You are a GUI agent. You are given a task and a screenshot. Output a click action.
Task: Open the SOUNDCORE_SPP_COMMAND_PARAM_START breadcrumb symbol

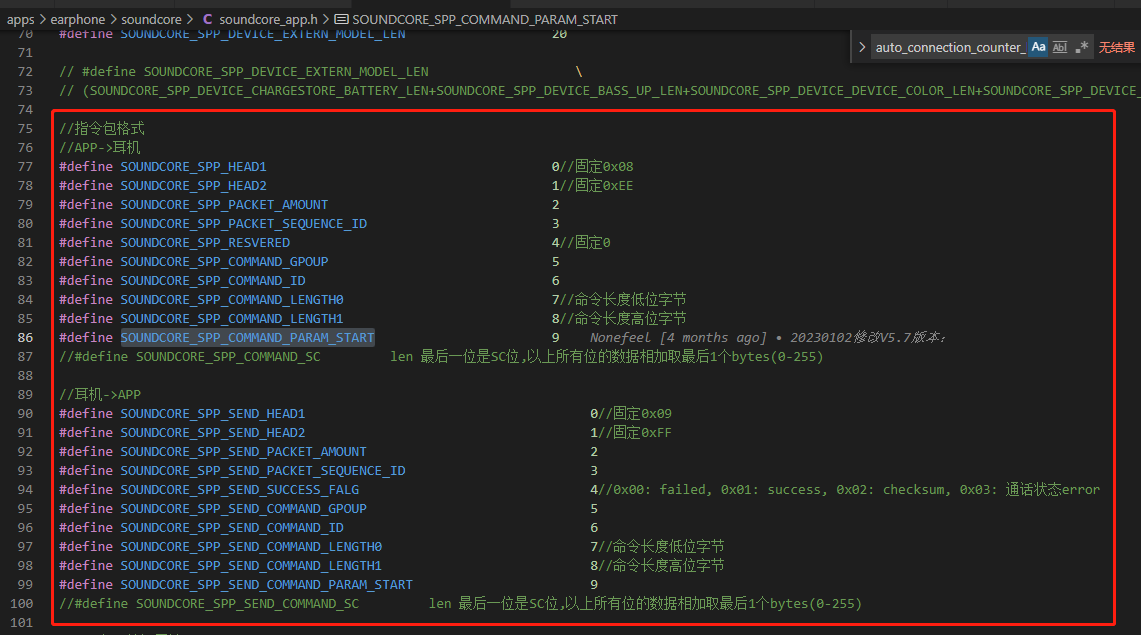point(485,20)
